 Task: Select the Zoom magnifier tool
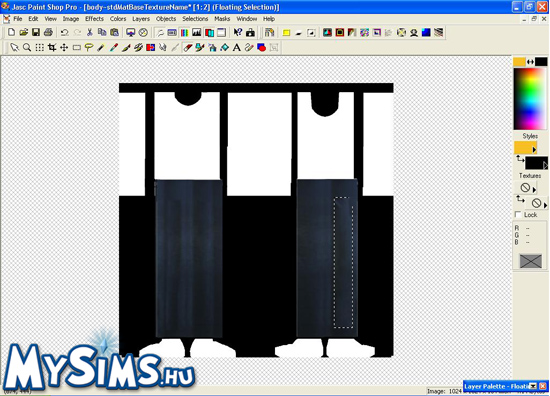[x=27, y=47]
